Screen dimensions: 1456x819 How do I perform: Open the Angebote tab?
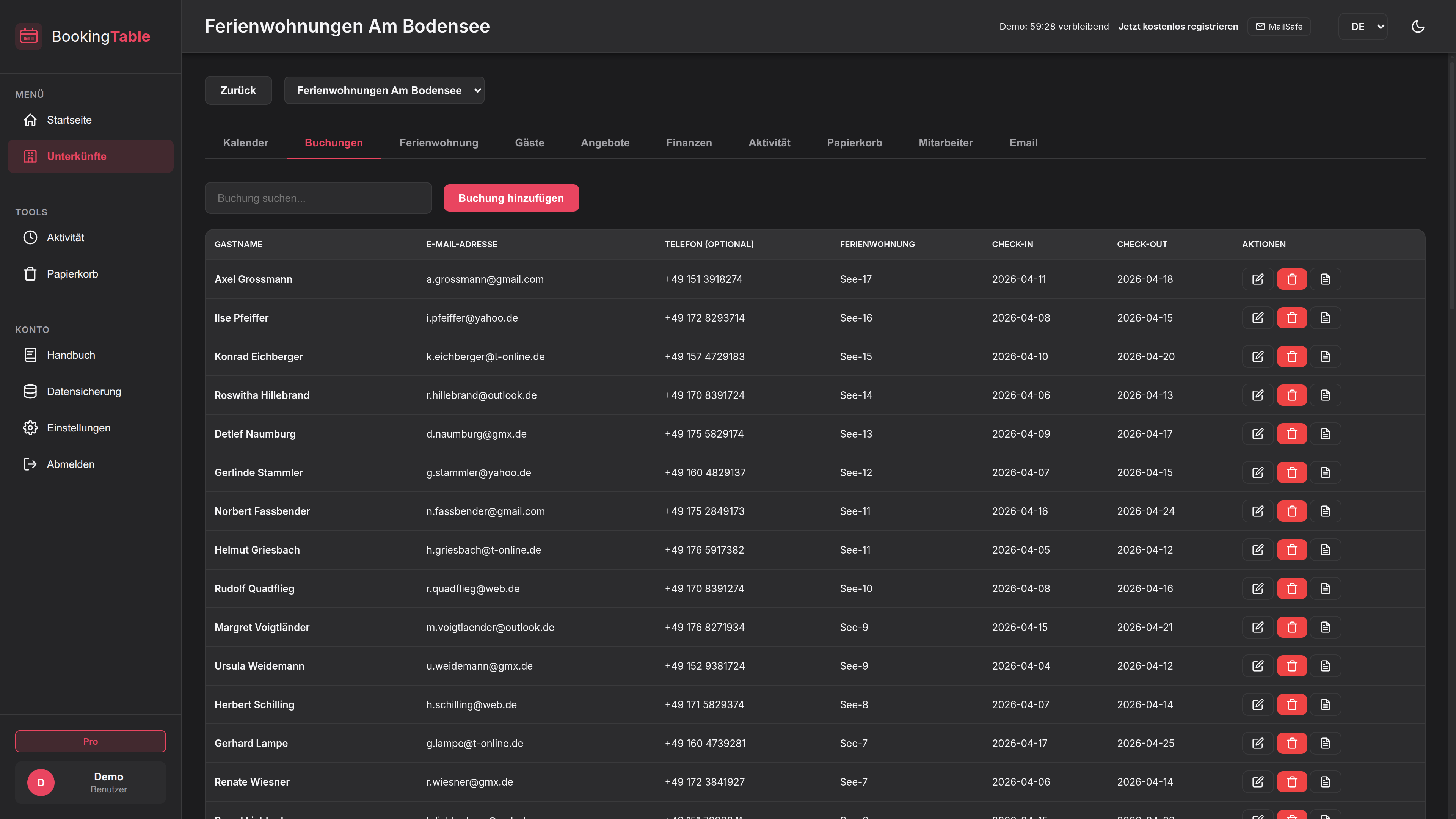(x=605, y=143)
